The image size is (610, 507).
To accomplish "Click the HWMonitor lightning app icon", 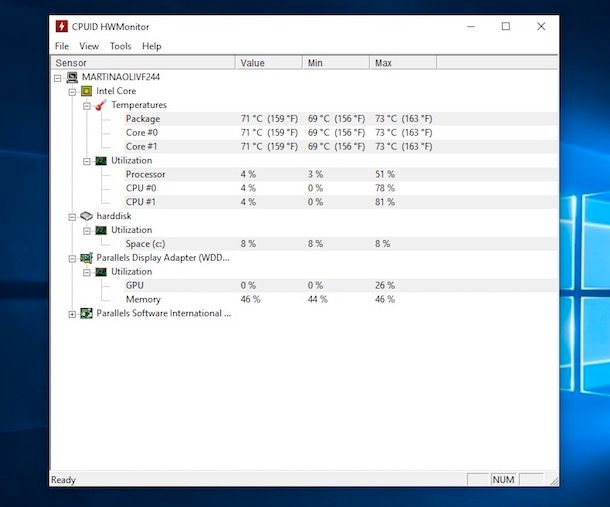I will tap(61, 26).
